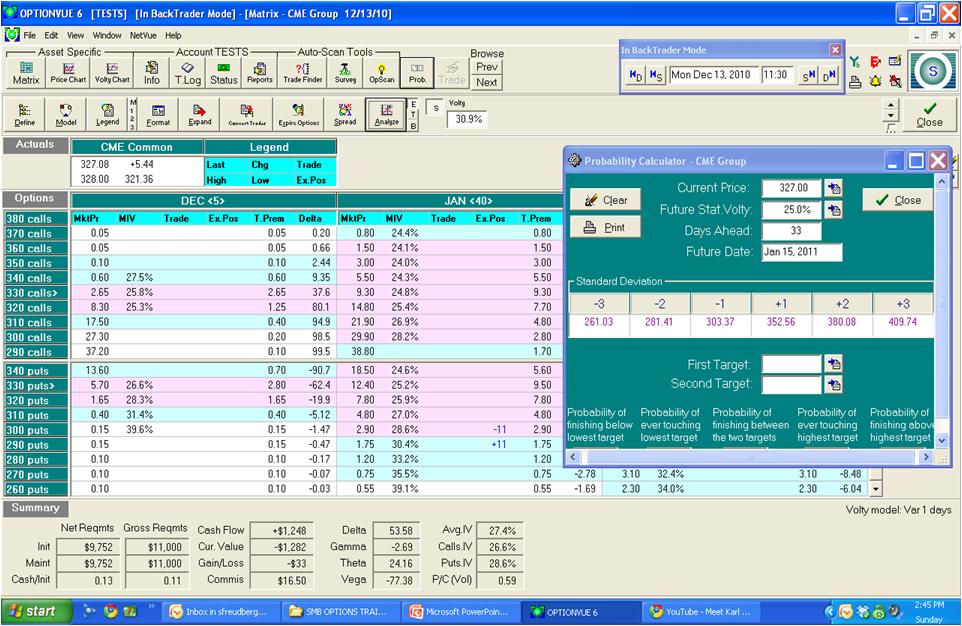The height and width of the screenshot is (626, 962).
Task: Select the 300 puts row label
Action: point(36,430)
